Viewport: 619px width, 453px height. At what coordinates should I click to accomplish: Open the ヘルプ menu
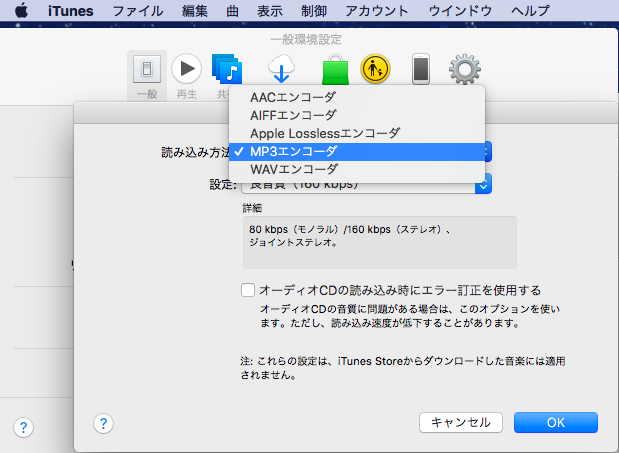pyautogui.click(x=530, y=11)
